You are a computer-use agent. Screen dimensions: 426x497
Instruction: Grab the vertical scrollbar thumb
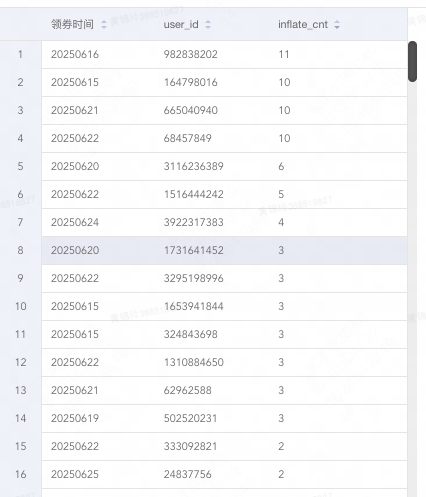pyautogui.click(x=412, y=61)
